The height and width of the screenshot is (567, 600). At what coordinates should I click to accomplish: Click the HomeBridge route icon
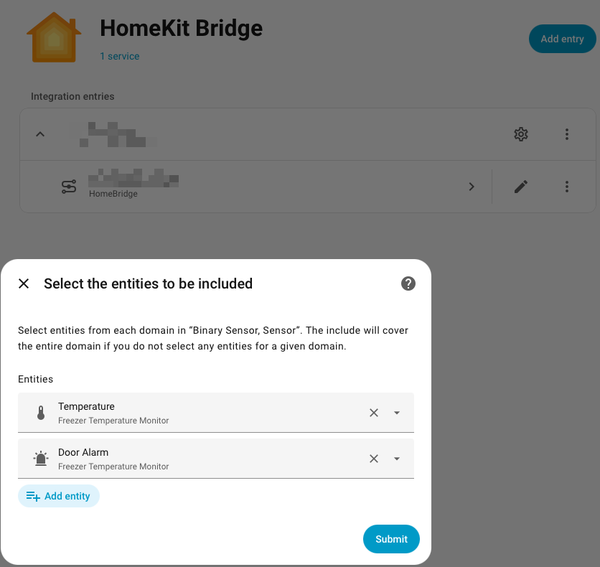click(68, 187)
